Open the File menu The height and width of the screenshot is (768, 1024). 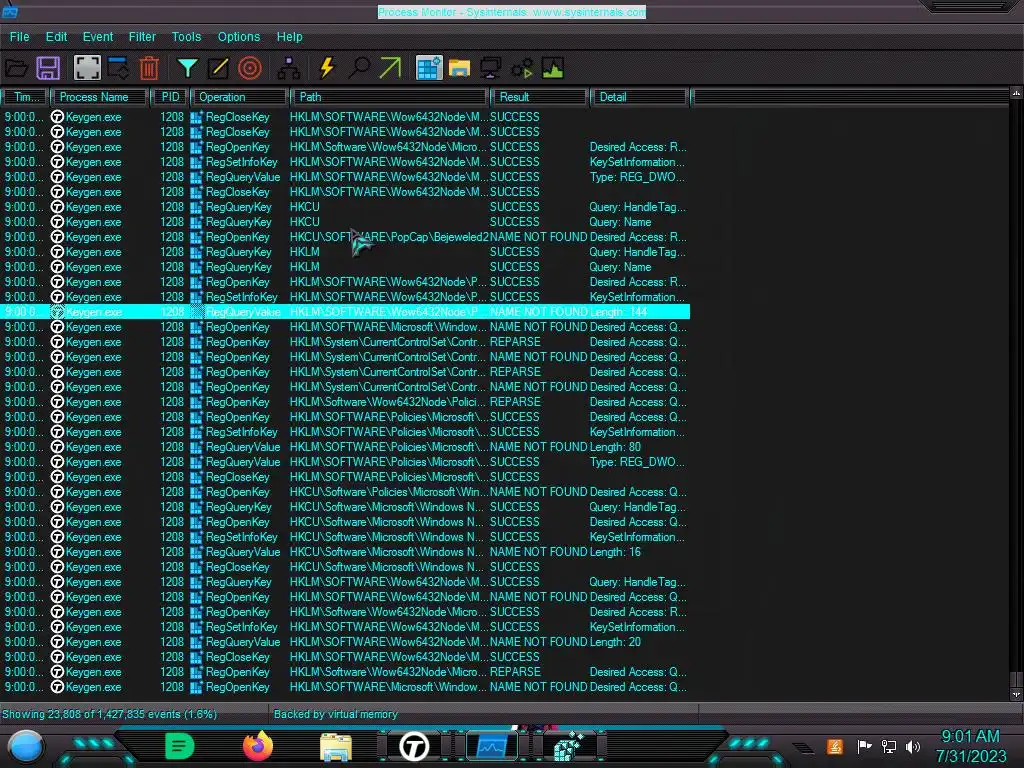(20, 37)
